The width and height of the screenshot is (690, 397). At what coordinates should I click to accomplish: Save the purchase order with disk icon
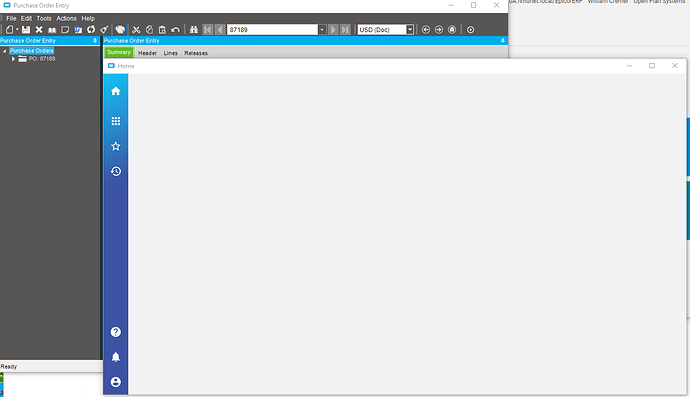26,29
